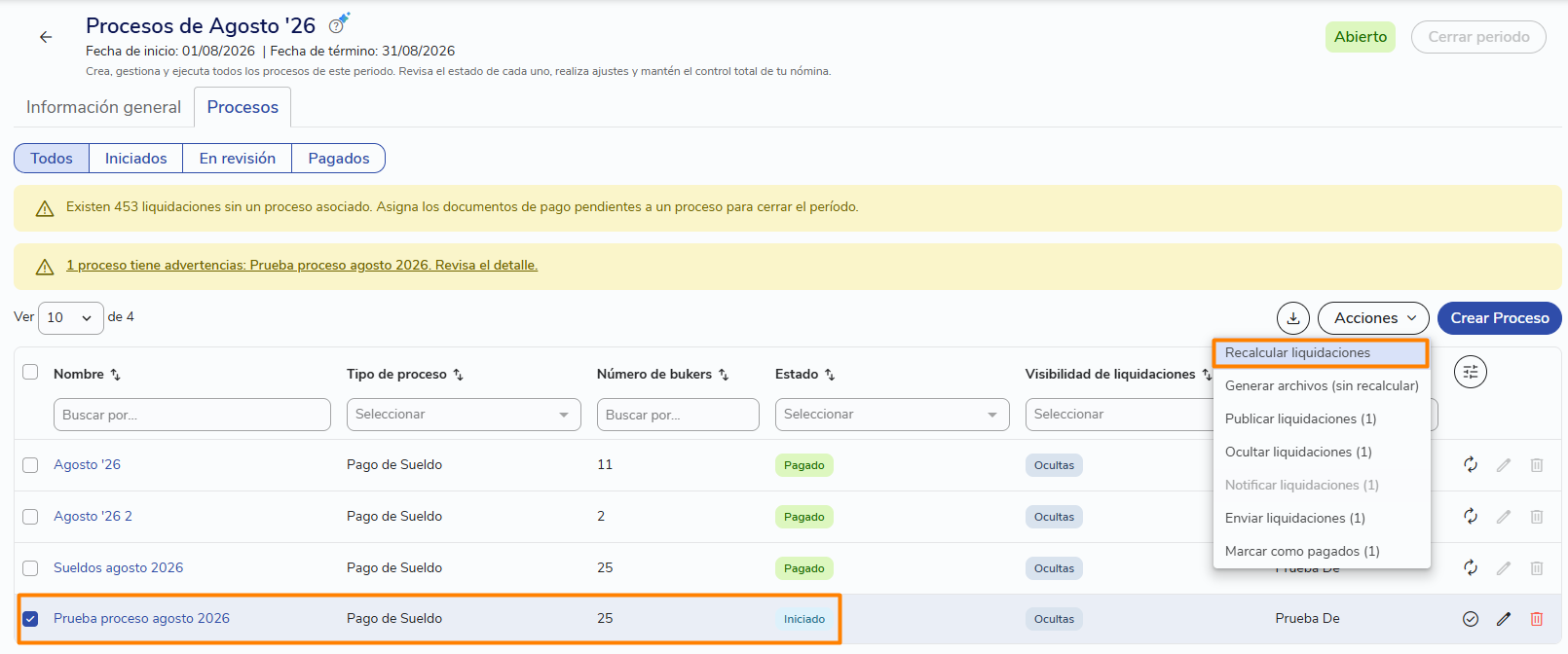Click recalculate icon in Agosto '26 2 row

[x=1471, y=517]
